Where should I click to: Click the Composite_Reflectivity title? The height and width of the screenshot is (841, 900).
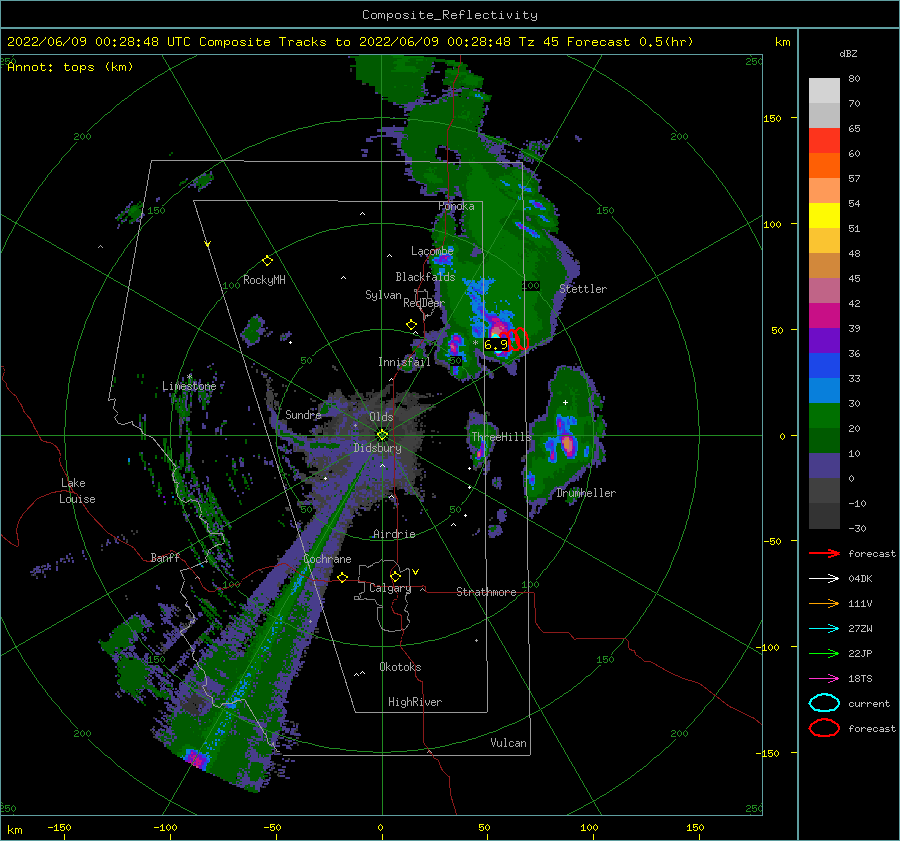click(450, 15)
